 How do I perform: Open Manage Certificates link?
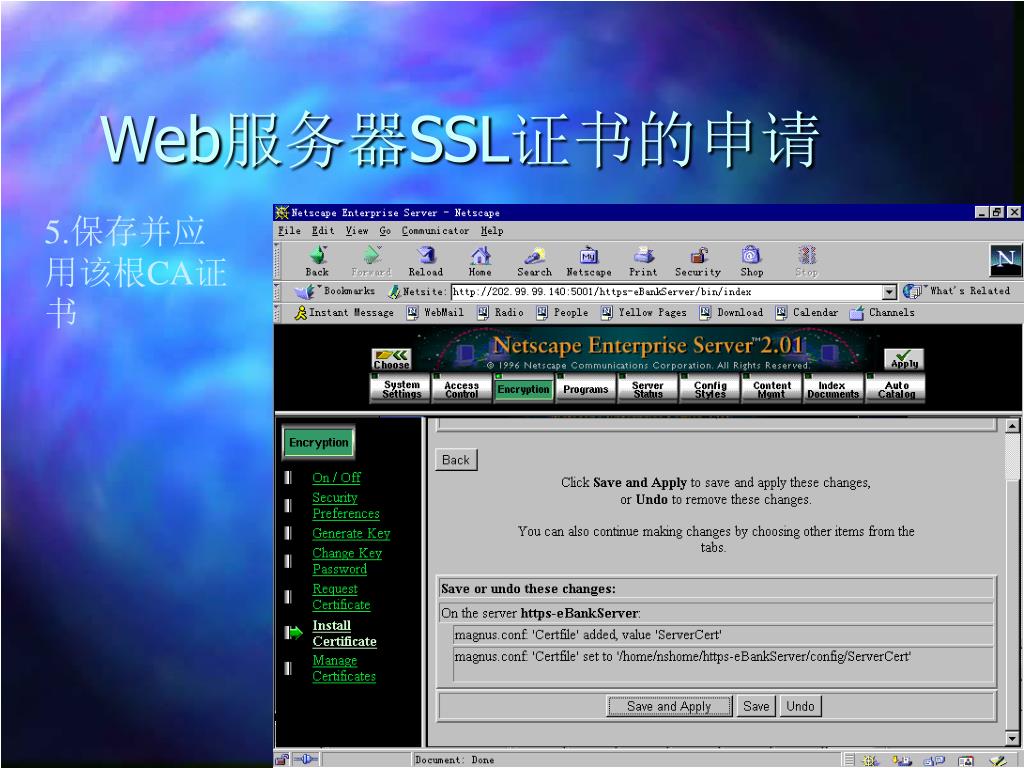(344, 668)
